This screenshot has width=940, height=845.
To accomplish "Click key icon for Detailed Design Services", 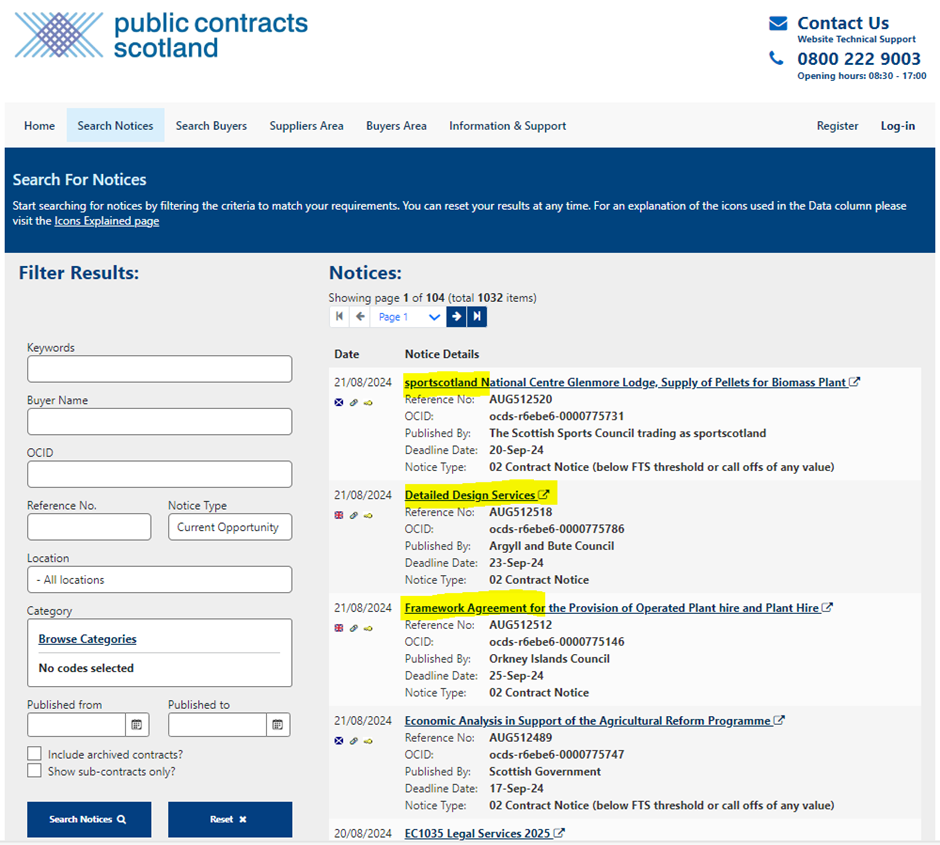I will pos(368,515).
